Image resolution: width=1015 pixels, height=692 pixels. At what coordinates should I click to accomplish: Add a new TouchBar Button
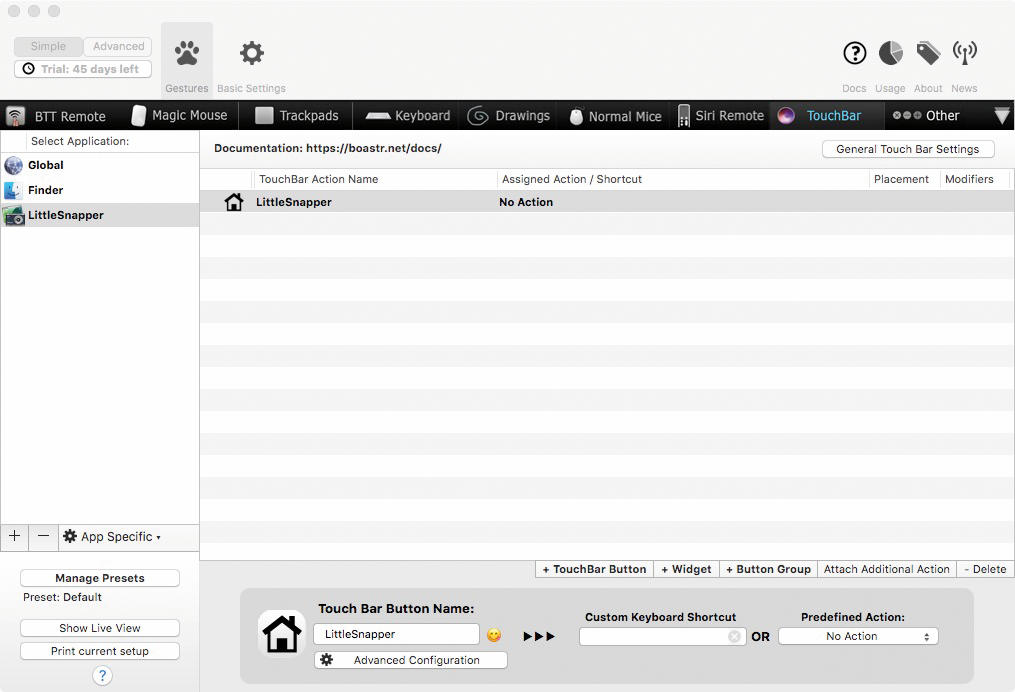594,570
